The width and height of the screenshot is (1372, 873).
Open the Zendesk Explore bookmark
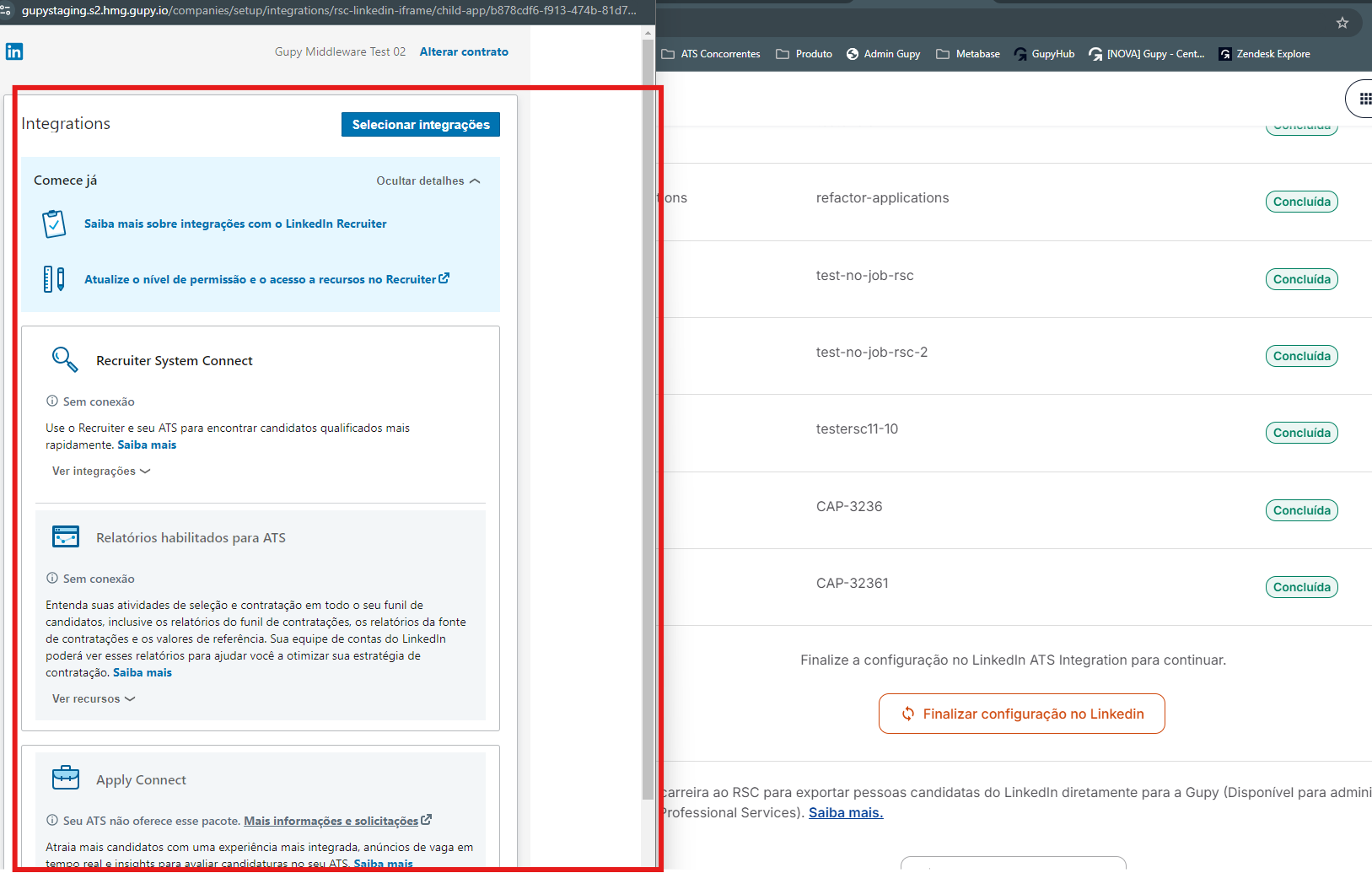tap(1264, 54)
